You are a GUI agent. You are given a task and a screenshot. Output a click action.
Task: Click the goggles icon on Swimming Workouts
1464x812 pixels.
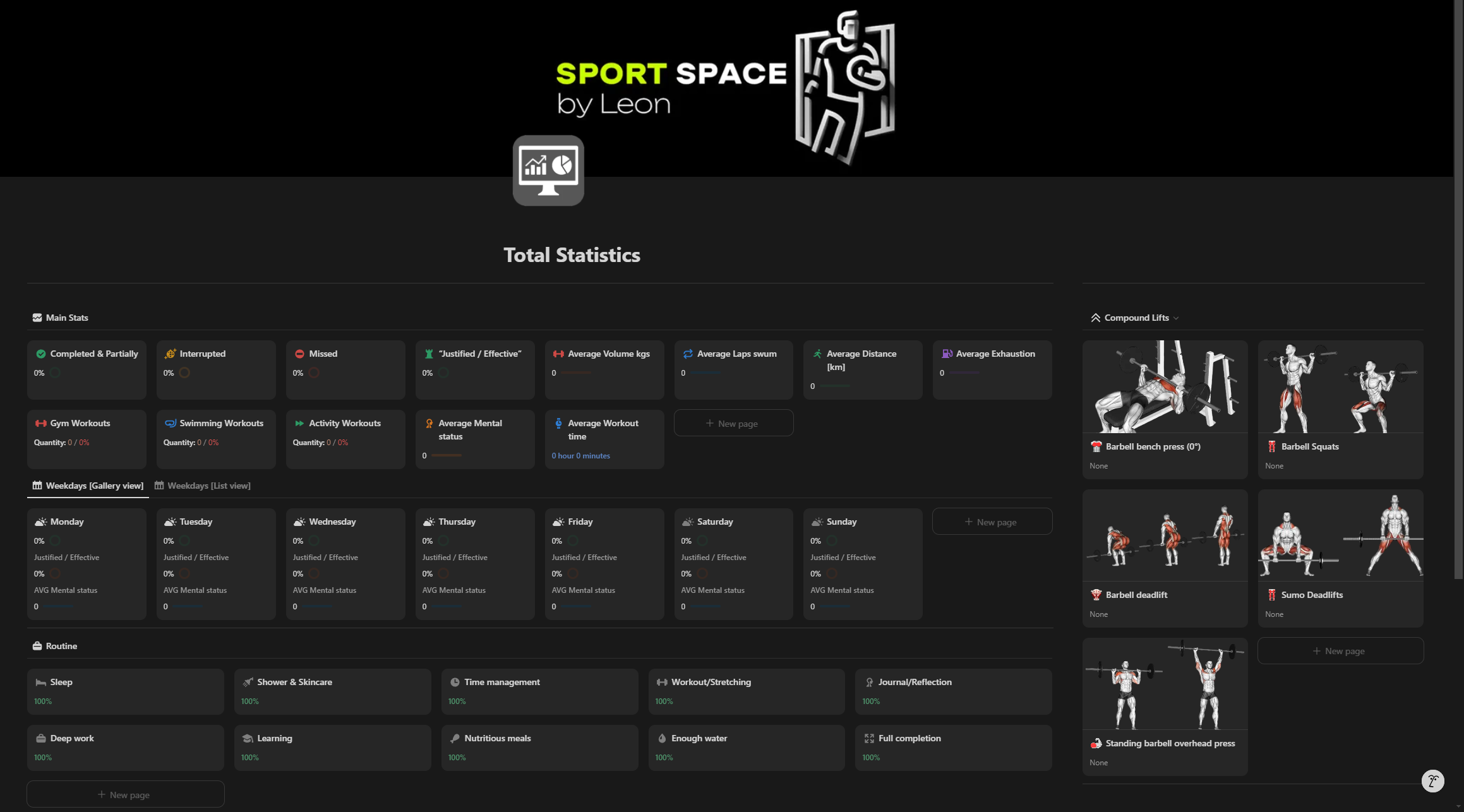click(170, 423)
